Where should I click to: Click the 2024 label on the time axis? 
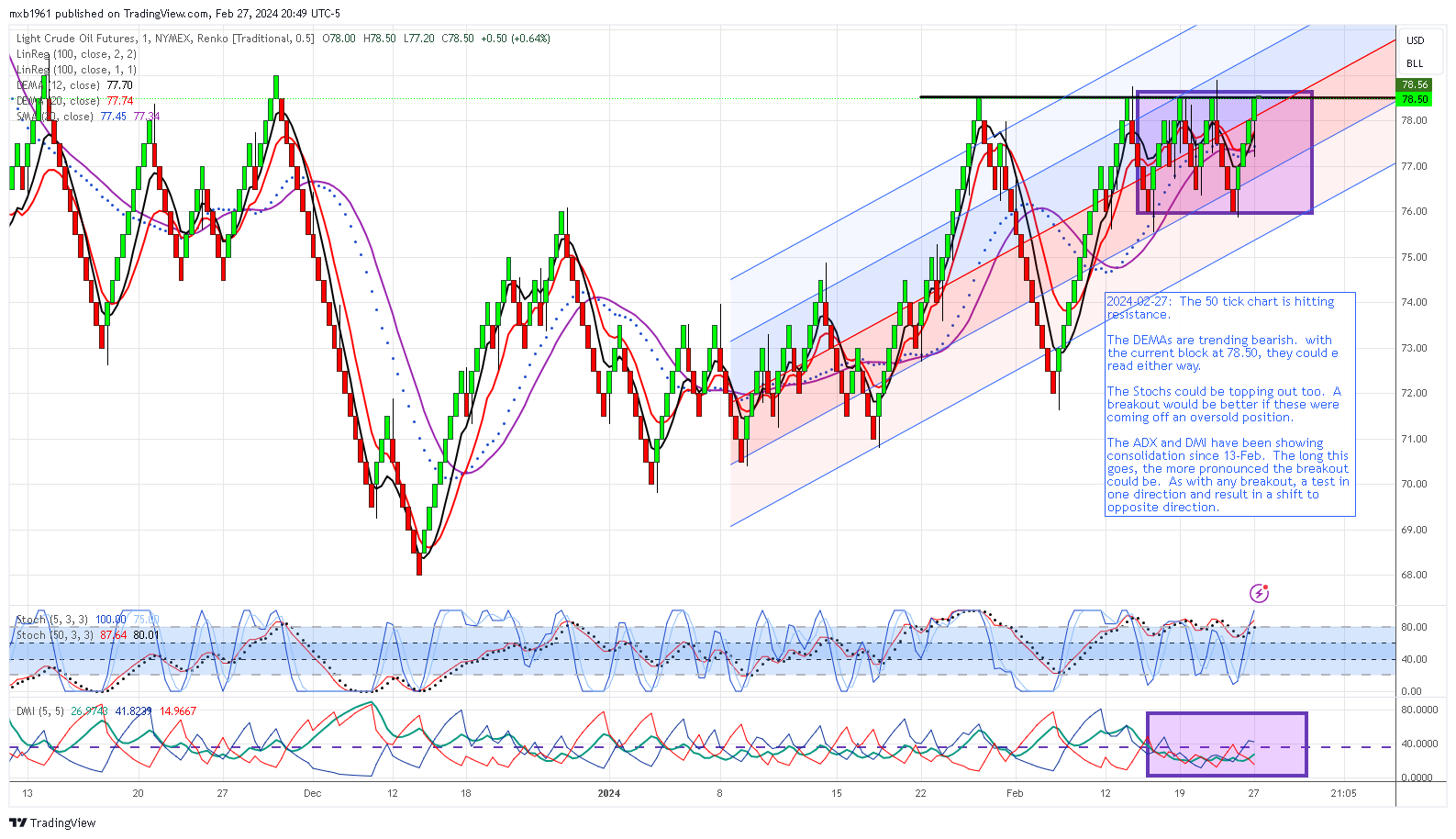tap(609, 793)
